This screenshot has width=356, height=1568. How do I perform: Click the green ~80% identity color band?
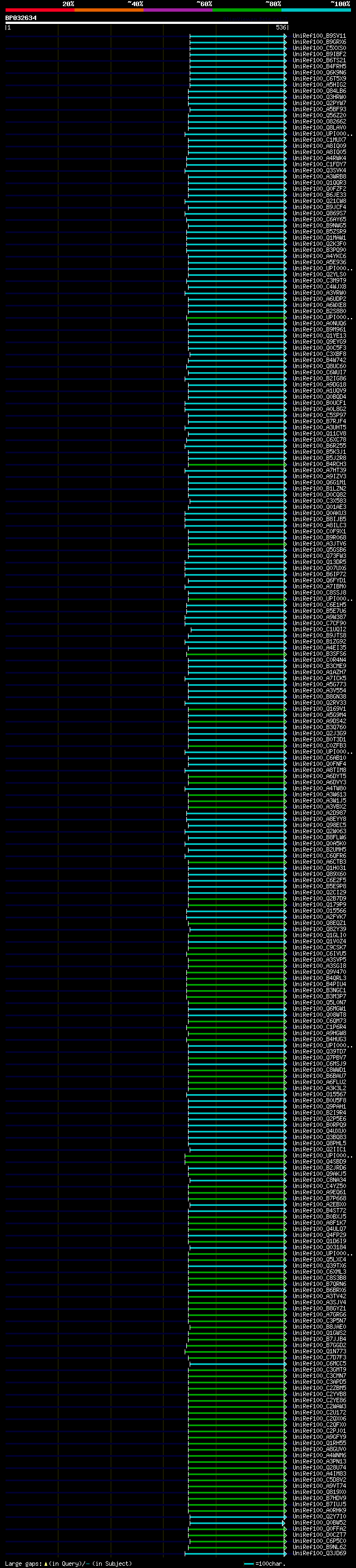247,10
